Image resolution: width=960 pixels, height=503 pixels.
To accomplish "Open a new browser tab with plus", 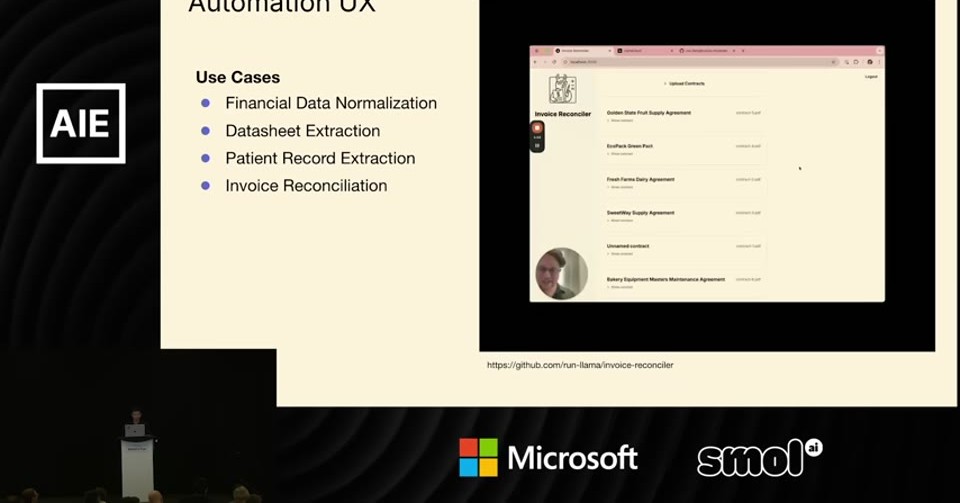I will [743, 51].
